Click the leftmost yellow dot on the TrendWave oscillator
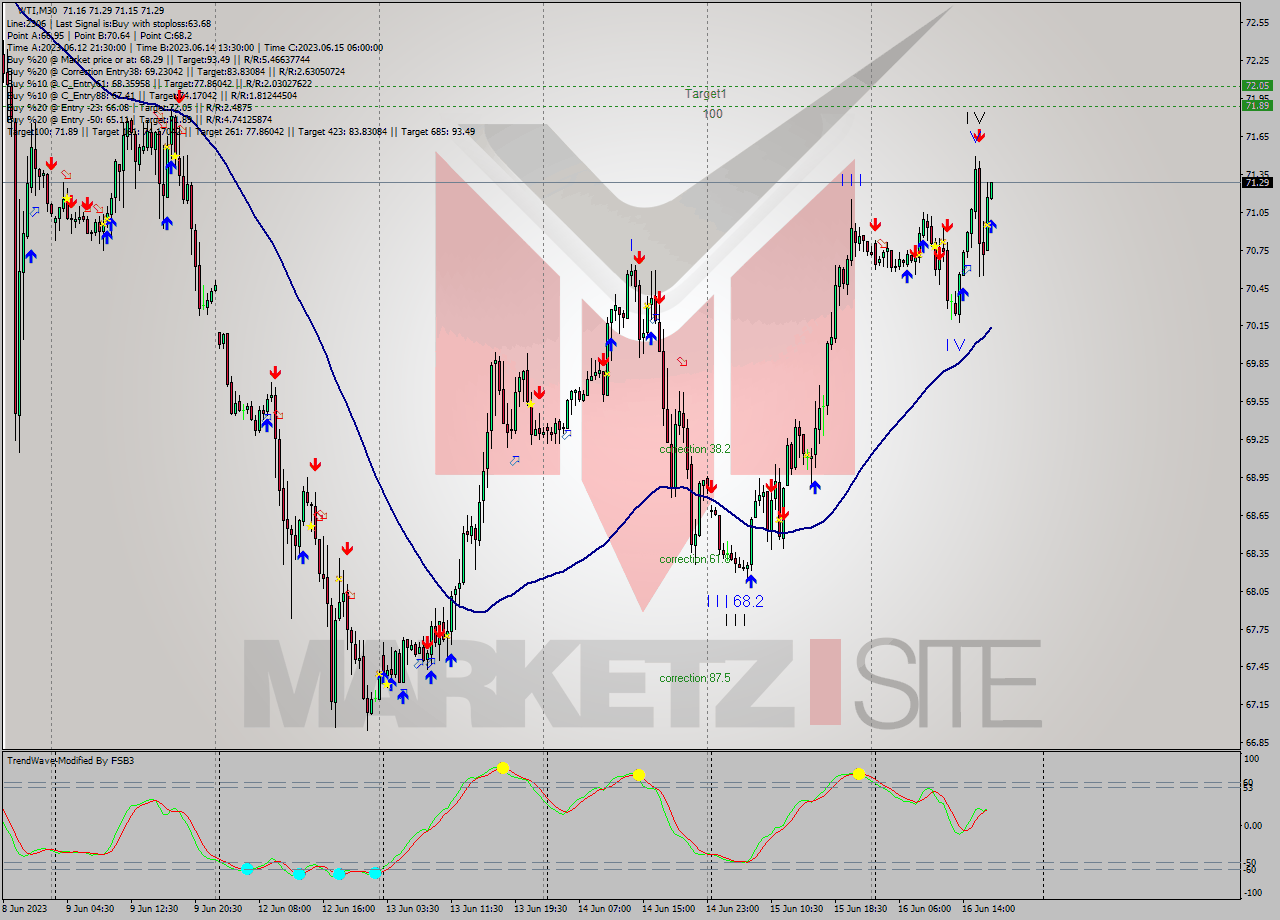This screenshot has width=1280, height=920. tap(503, 768)
